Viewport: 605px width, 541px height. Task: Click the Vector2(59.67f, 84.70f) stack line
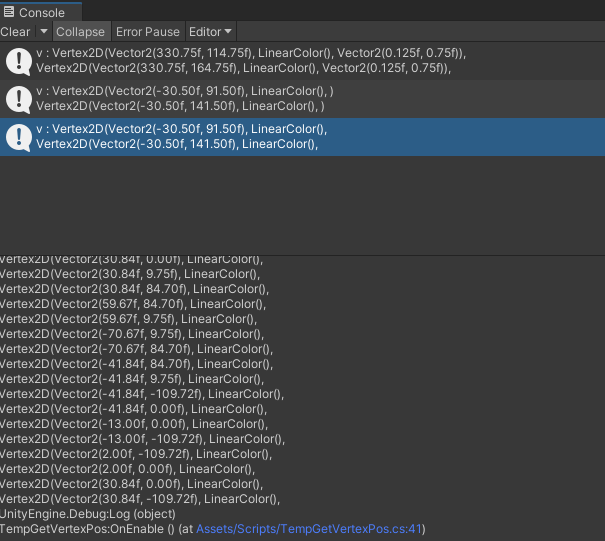pos(130,303)
